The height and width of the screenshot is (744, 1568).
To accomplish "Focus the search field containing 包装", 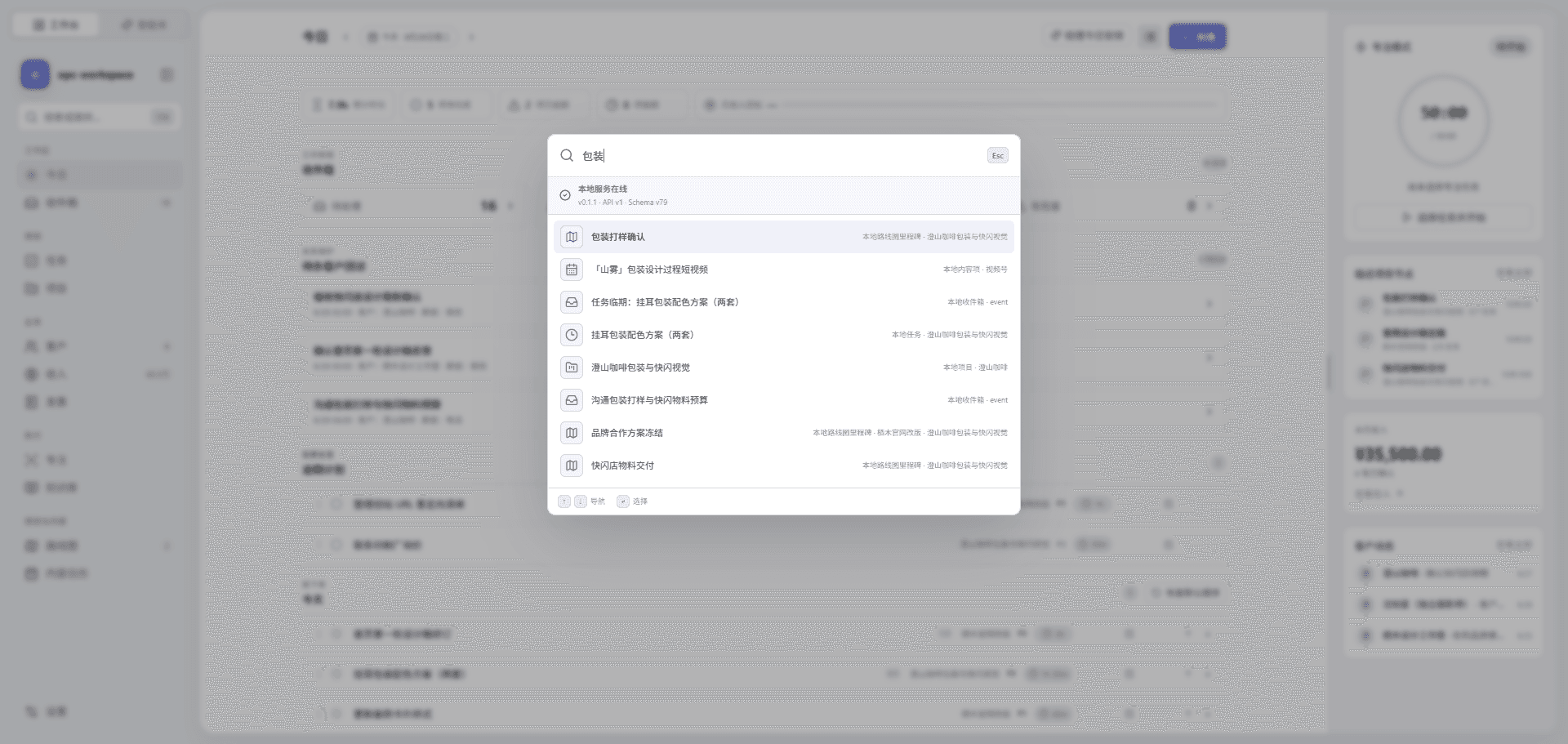I will pyautogui.click(x=780, y=155).
